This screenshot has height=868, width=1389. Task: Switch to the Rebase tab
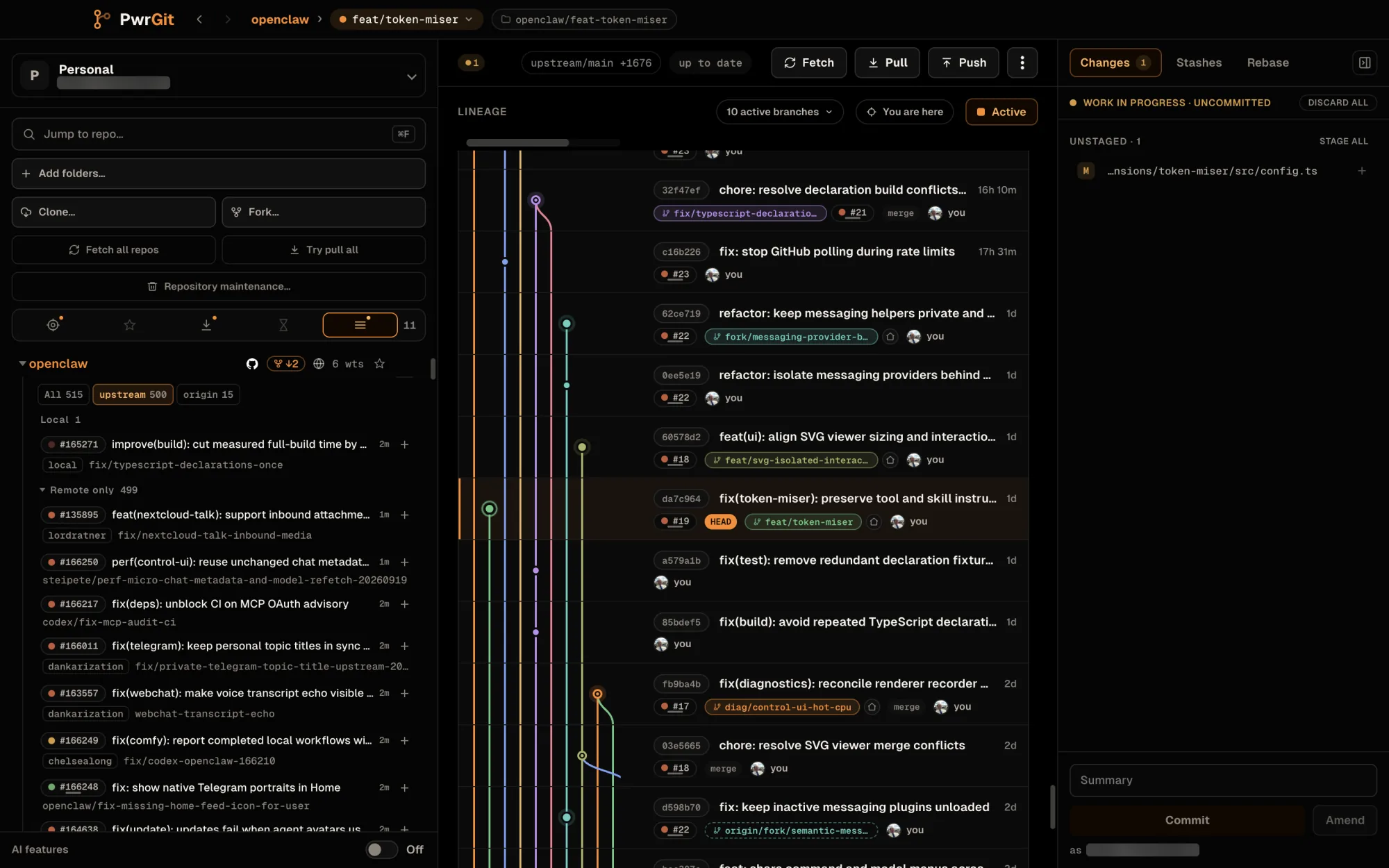click(1267, 62)
